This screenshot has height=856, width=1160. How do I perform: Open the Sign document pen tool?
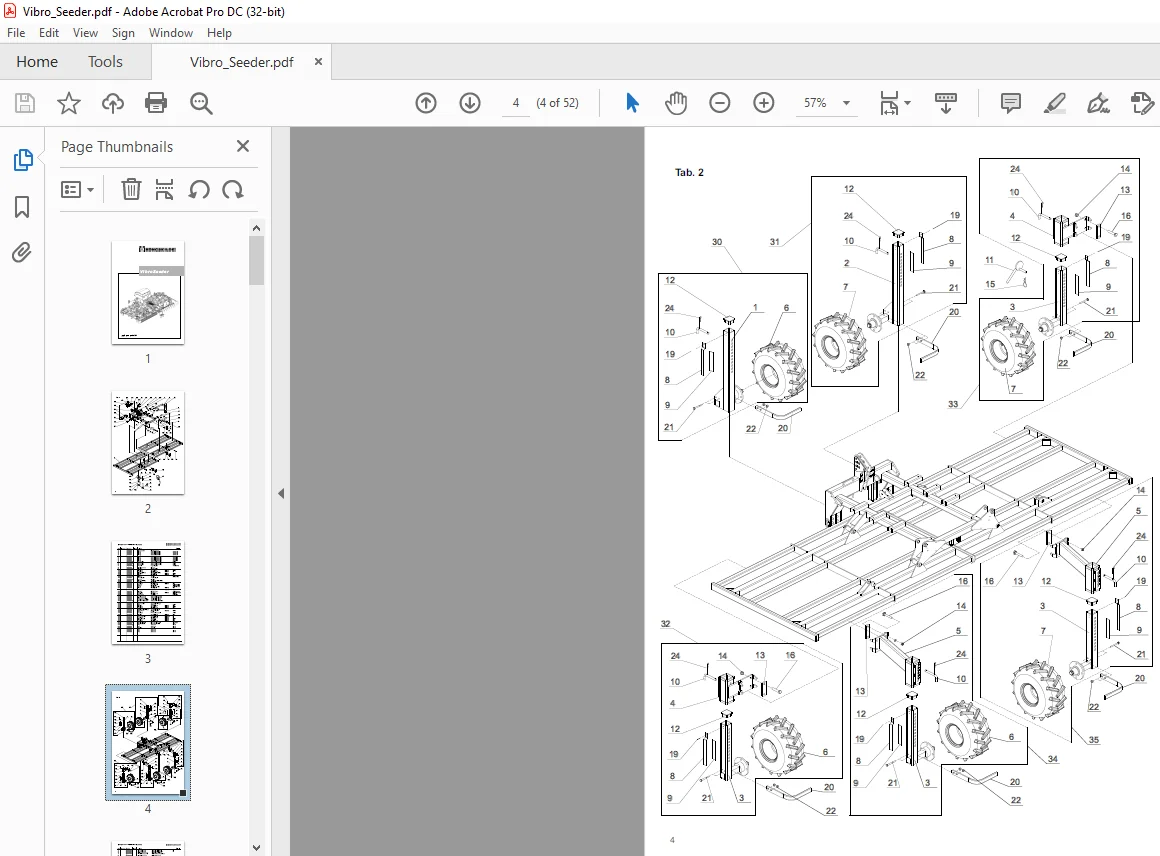tap(1098, 103)
